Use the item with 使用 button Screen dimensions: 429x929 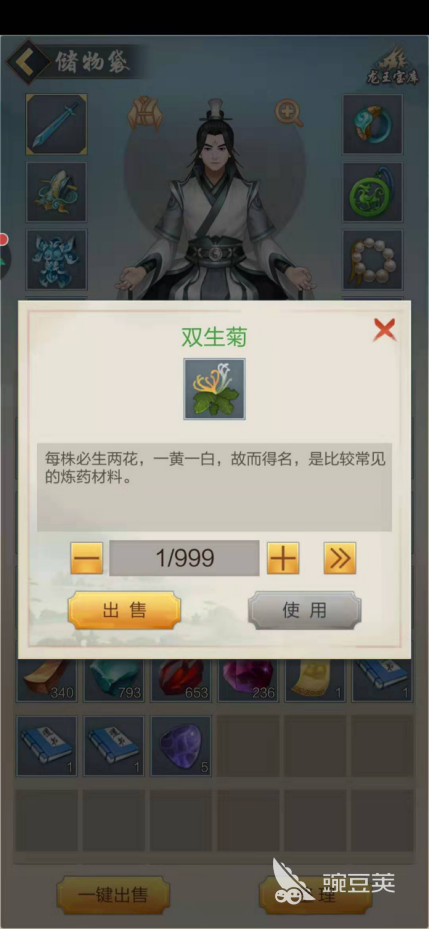(x=305, y=610)
